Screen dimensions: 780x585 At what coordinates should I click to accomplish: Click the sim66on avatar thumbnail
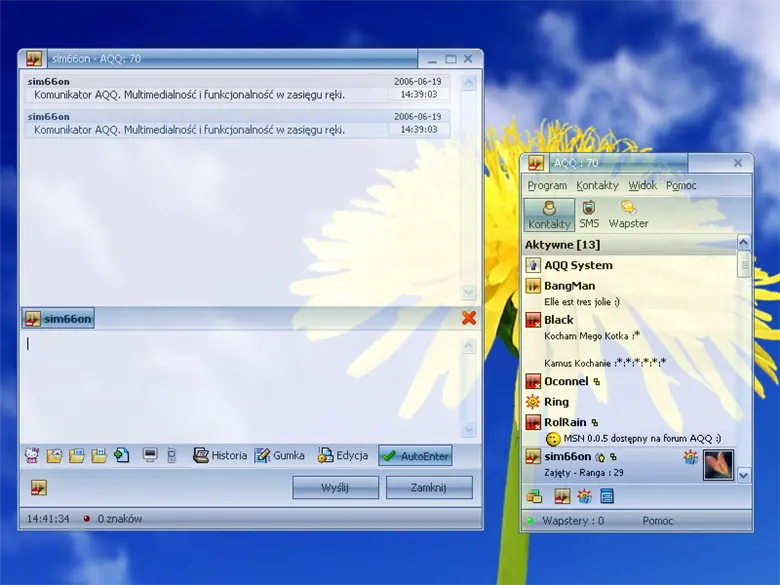tap(718, 465)
